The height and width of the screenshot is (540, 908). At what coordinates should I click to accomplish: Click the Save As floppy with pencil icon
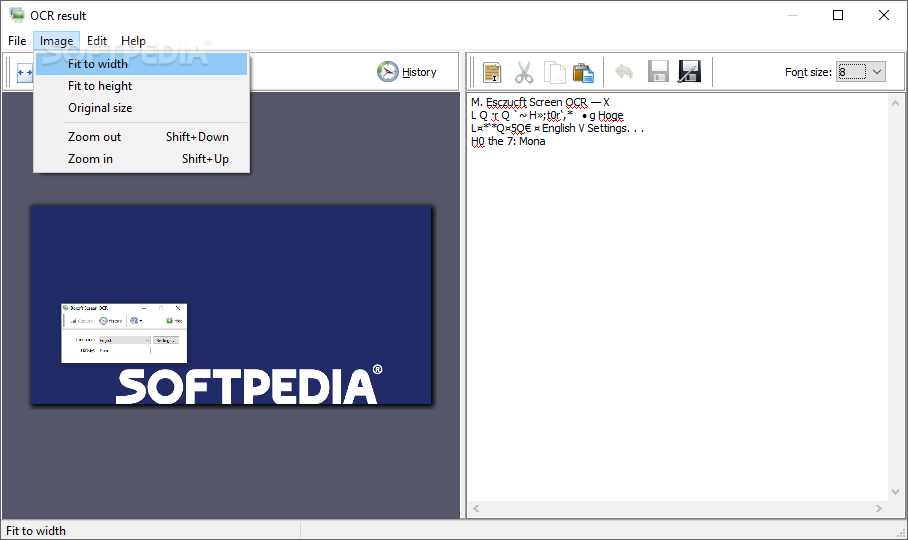(x=690, y=72)
